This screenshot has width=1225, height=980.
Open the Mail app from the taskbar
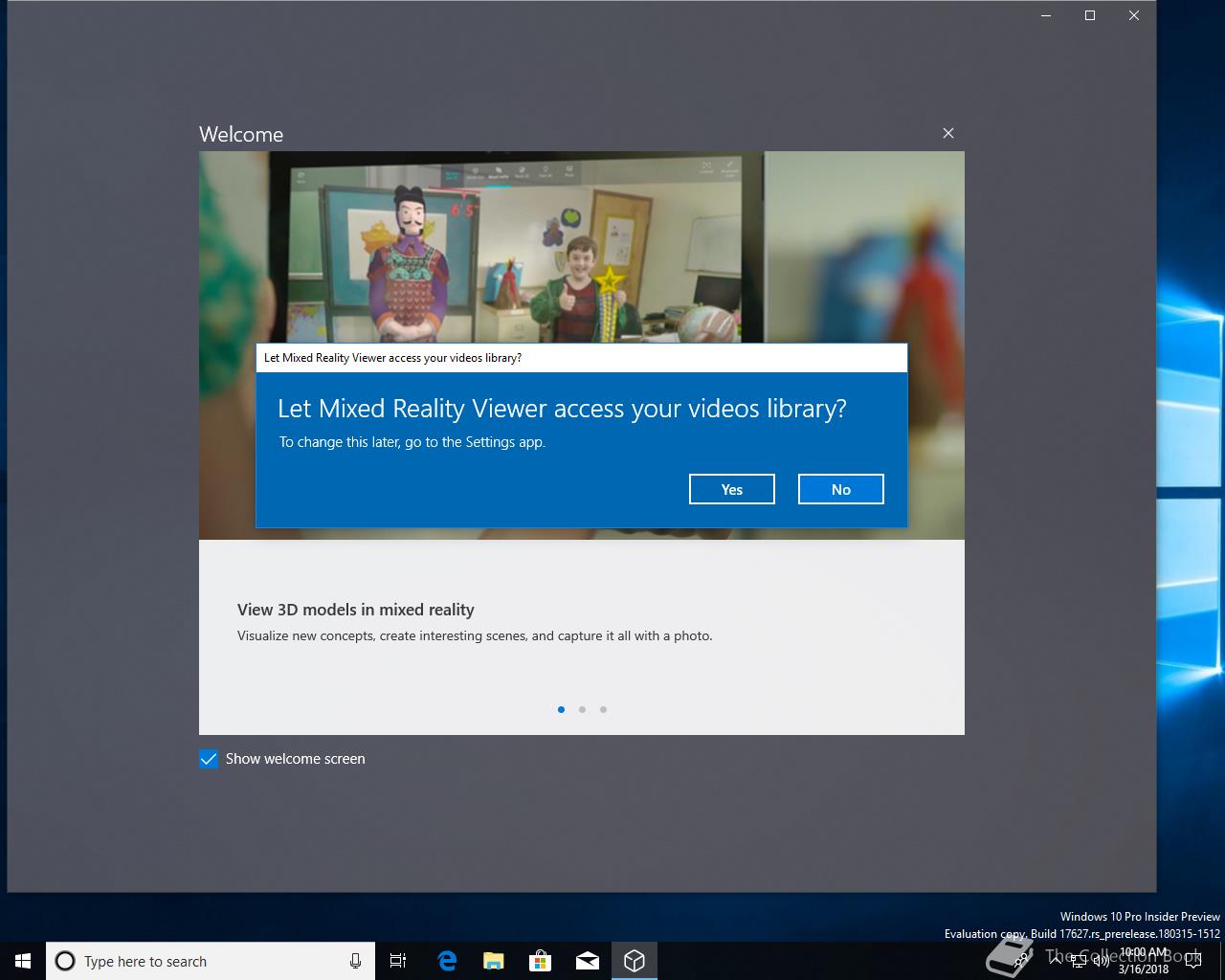point(588,961)
